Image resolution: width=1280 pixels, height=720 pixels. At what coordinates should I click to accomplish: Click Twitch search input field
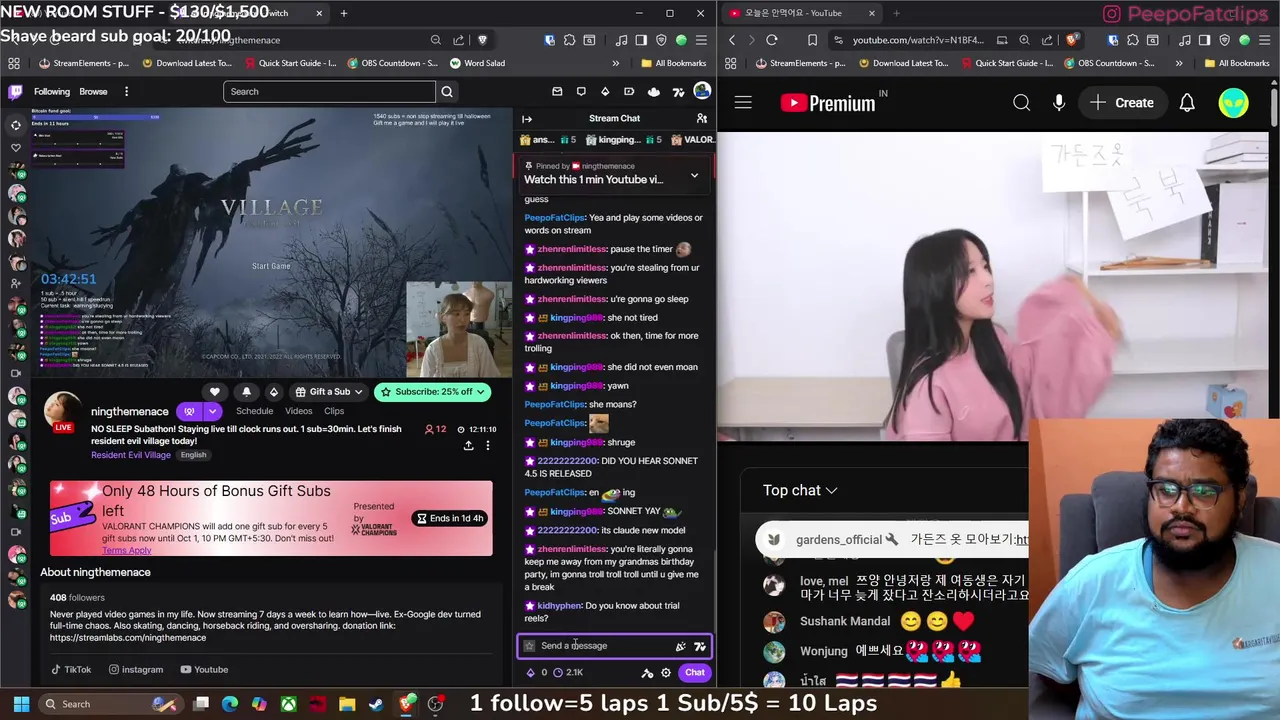click(x=329, y=92)
